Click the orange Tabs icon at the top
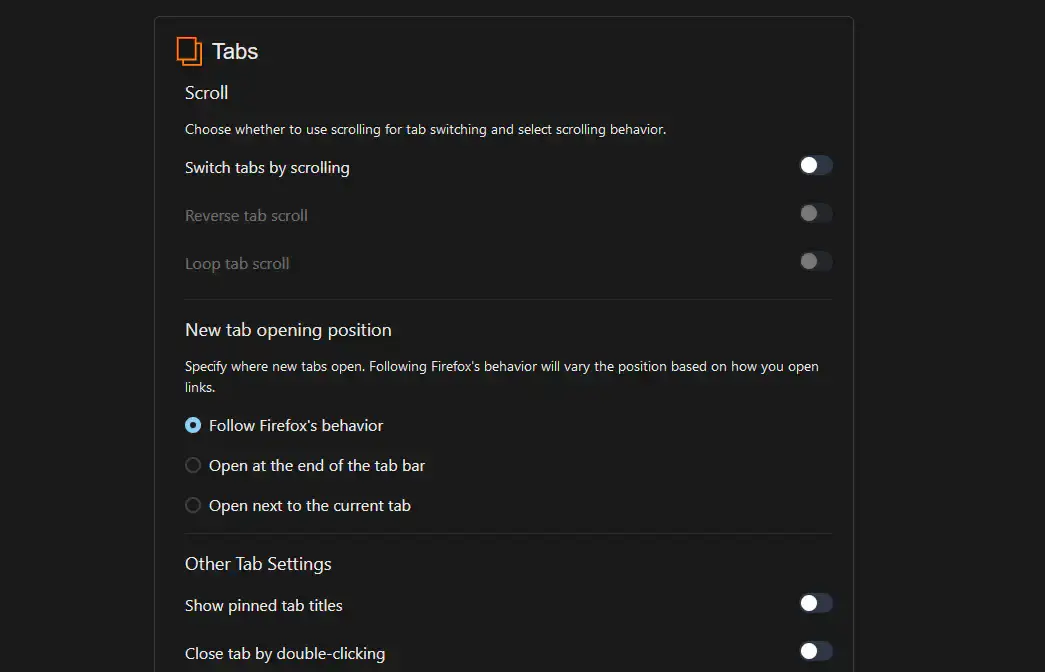The image size is (1045, 672). [x=189, y=50]
